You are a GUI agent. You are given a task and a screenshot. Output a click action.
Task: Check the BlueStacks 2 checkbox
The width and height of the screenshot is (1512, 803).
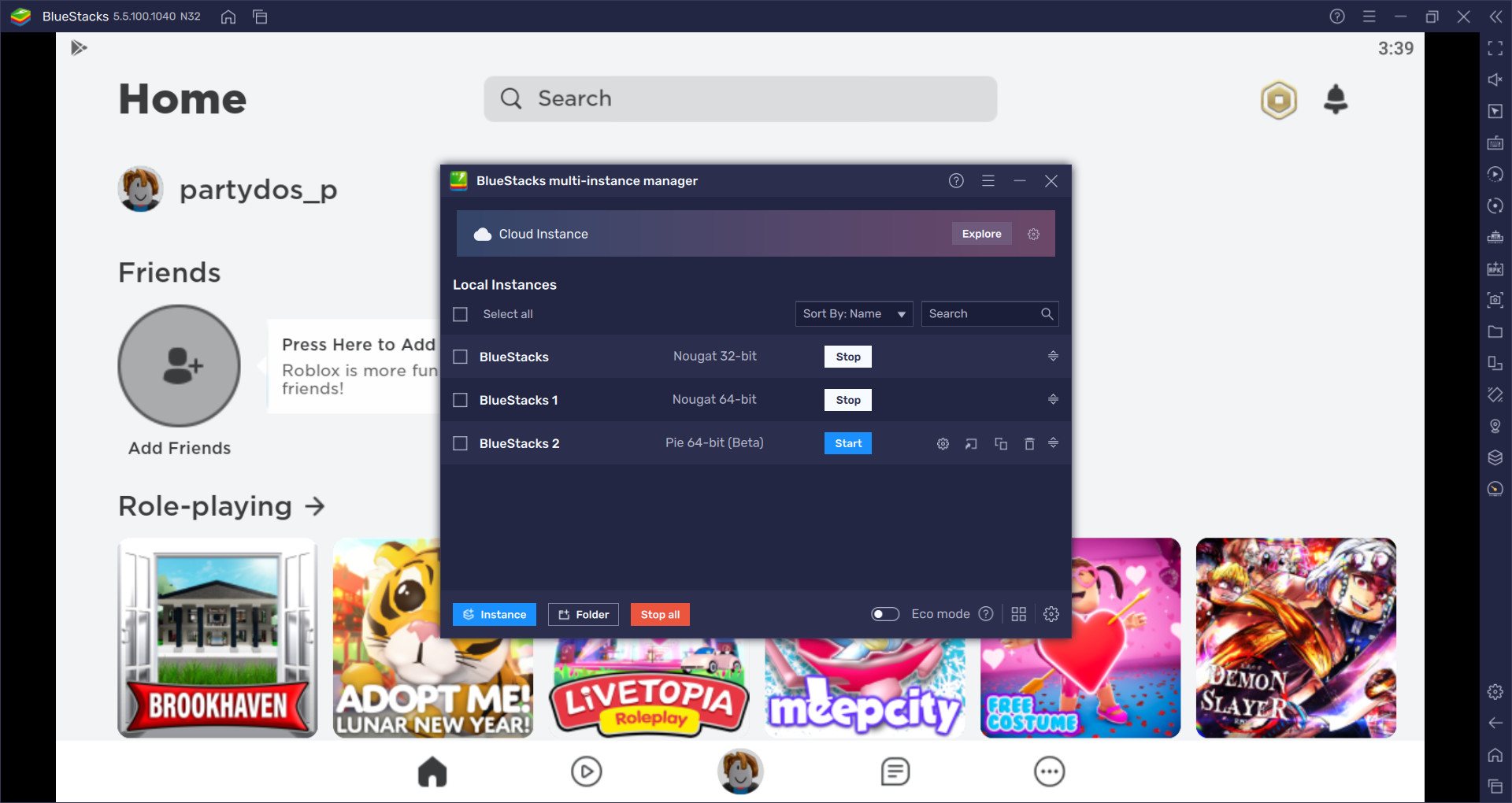pos(461,443)
